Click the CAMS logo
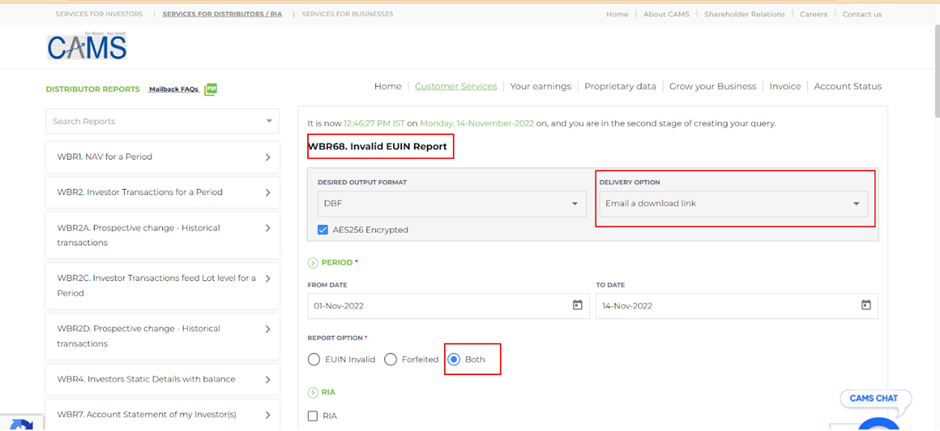This screenshot has width=940, height=431. 87,46
